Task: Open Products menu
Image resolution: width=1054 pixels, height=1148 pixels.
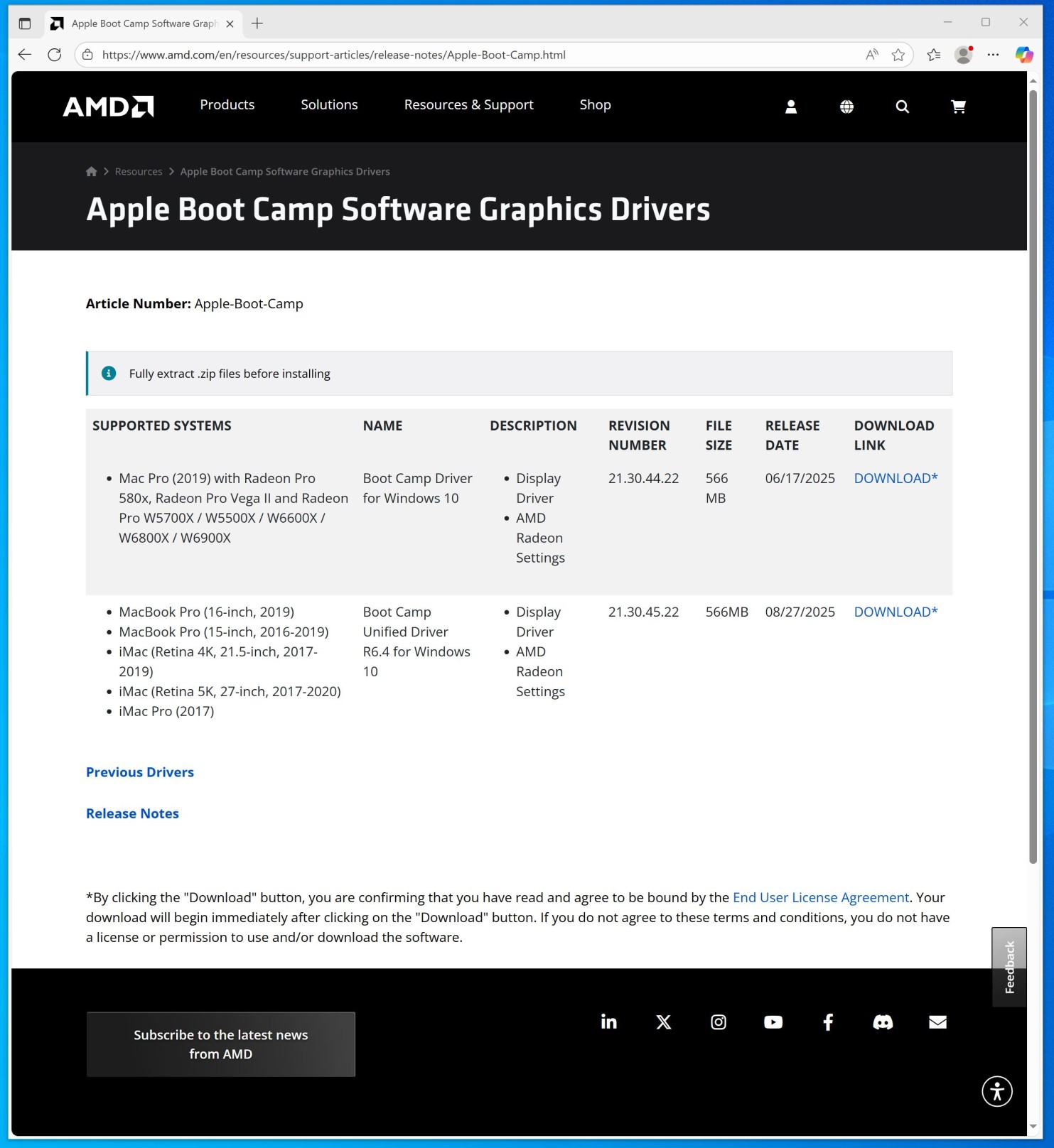Action: [x=227, y=104]
